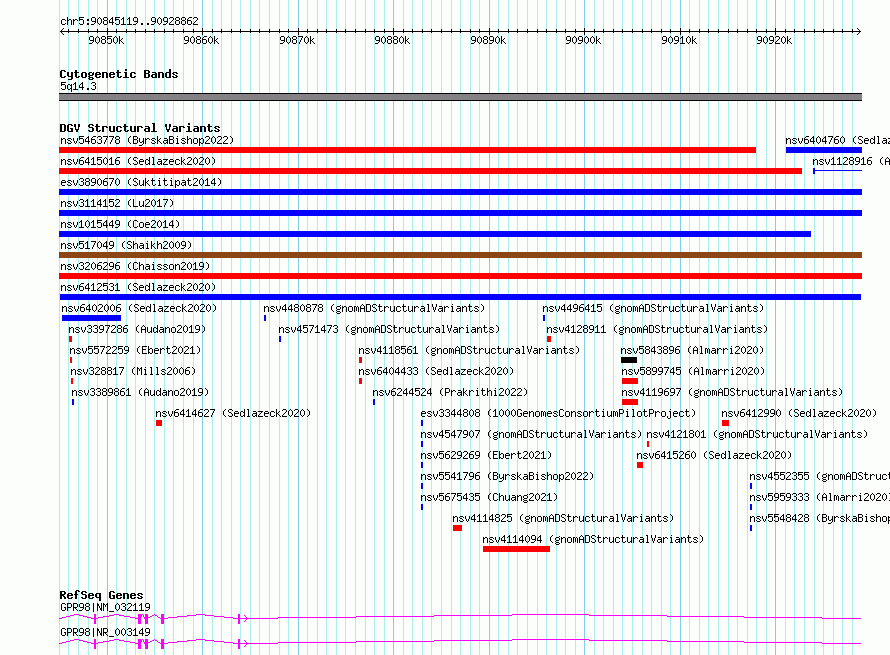Click the 90850k ruler position label

point(106,40)
